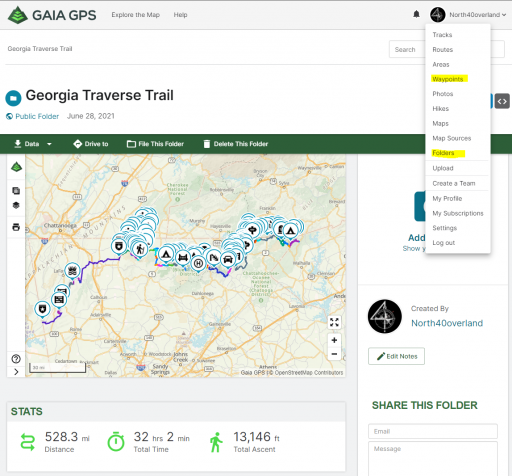
Task: Select Upload in account menu
Action: tap(443, 168)
